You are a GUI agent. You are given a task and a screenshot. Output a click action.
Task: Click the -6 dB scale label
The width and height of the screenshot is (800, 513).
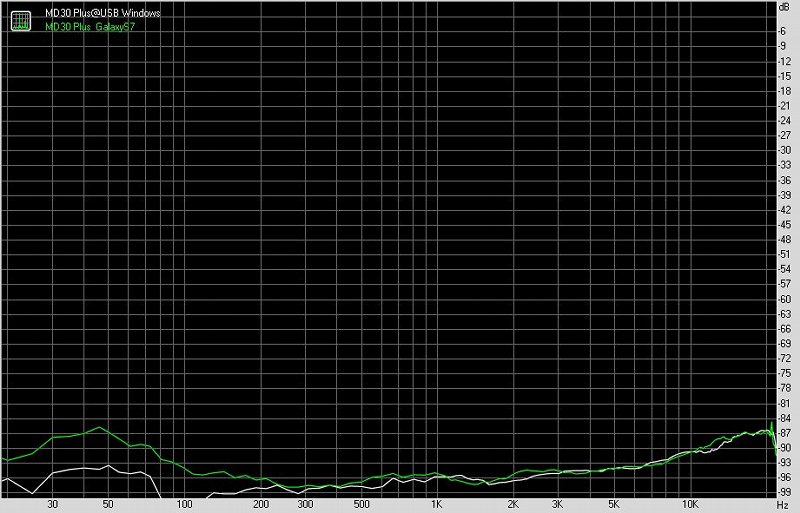(787, 31)
